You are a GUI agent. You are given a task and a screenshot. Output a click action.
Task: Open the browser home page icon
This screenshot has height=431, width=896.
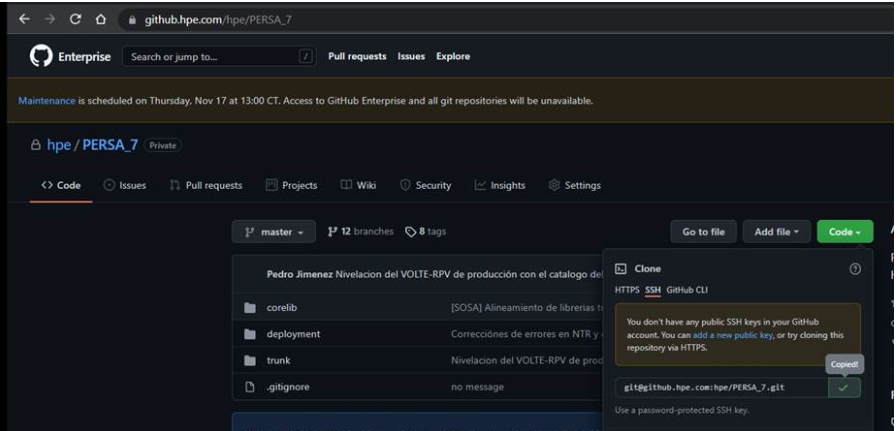tap(101, 19)
